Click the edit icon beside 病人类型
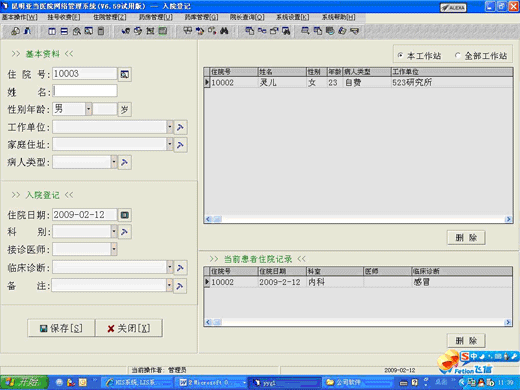520x390 pixels. (x=125, y=162)
